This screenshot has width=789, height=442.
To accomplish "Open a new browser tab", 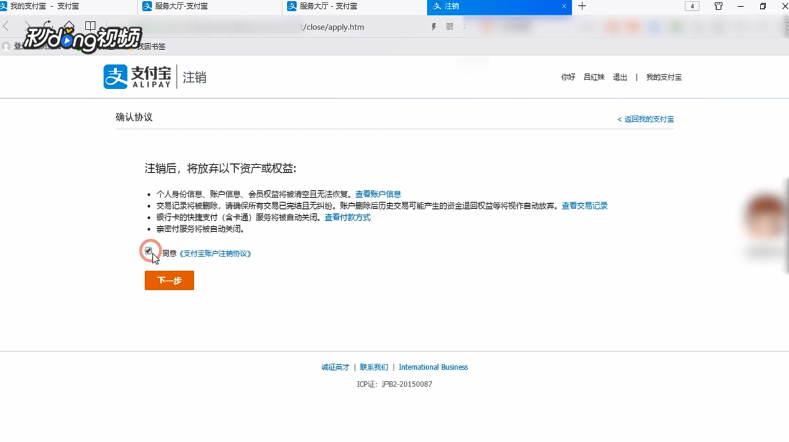I will click(x=582, y=6).
